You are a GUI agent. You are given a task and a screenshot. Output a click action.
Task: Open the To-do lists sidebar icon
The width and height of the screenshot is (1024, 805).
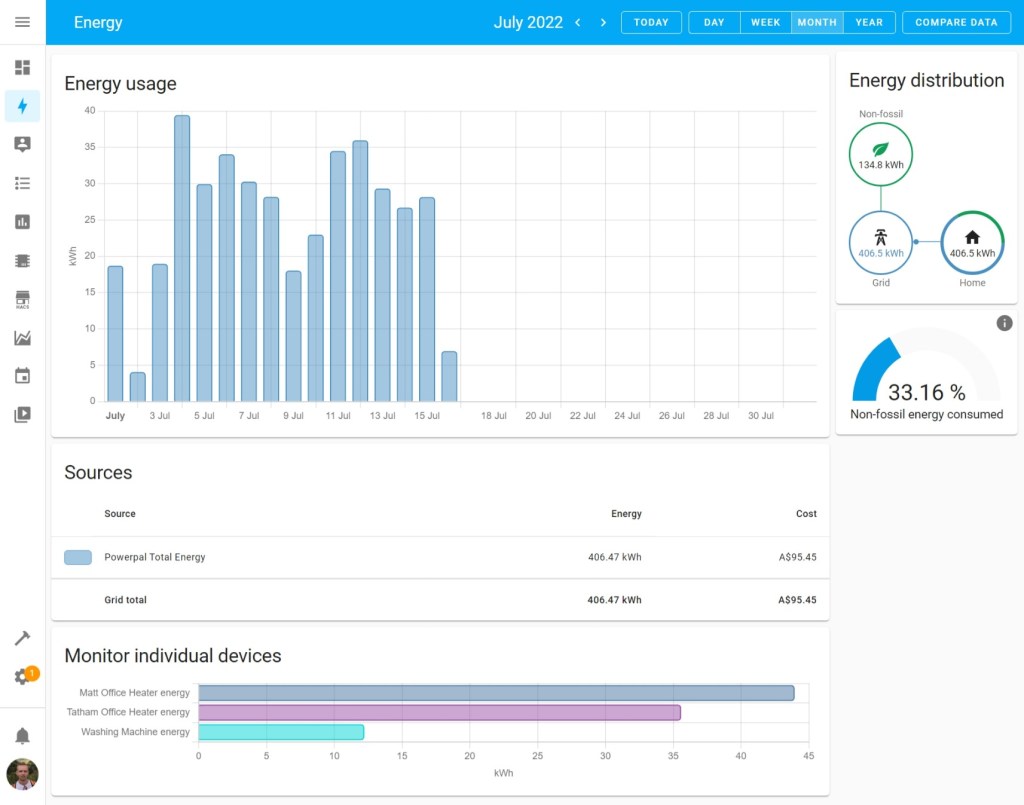pos(22,183)
